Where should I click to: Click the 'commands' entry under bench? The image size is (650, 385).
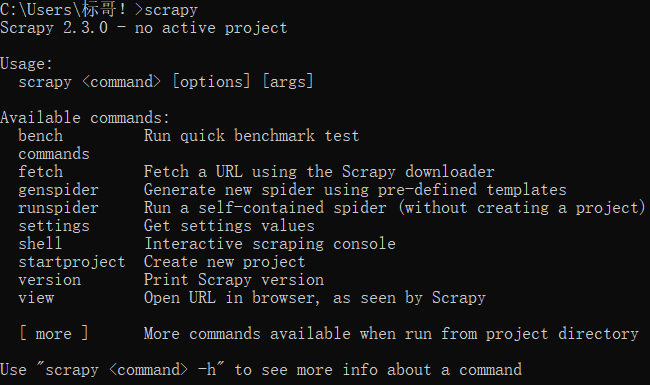pyautogui.click(x=54, y=154)
